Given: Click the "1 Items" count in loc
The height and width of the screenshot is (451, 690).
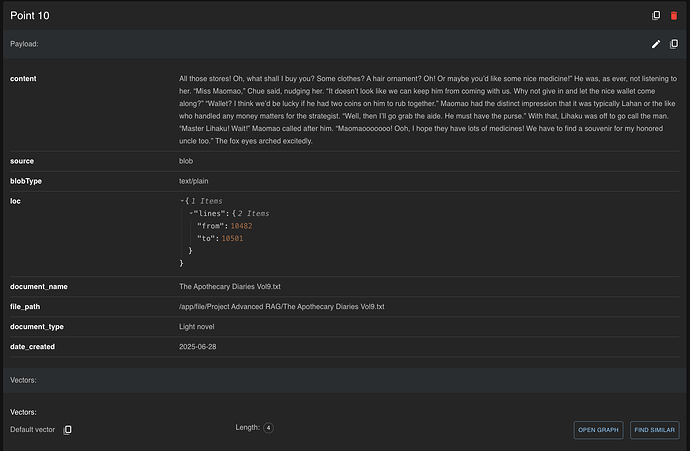Looking at the screenshot, I should 207,201.
